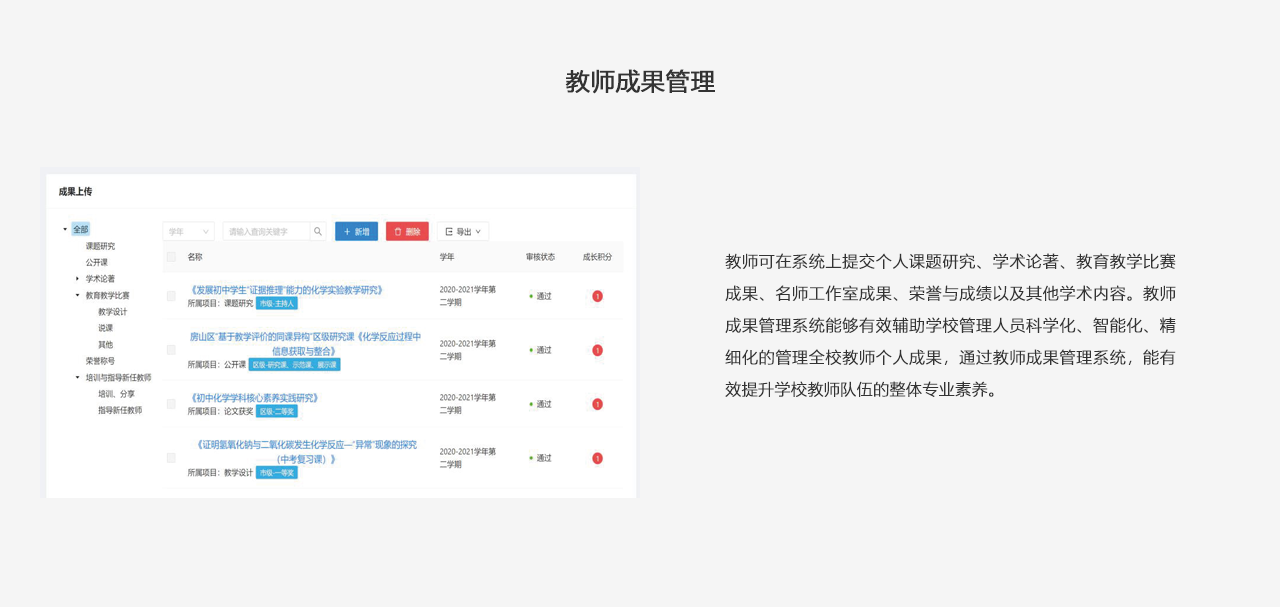Click the red 删除 button

click(x=407, y=232)
